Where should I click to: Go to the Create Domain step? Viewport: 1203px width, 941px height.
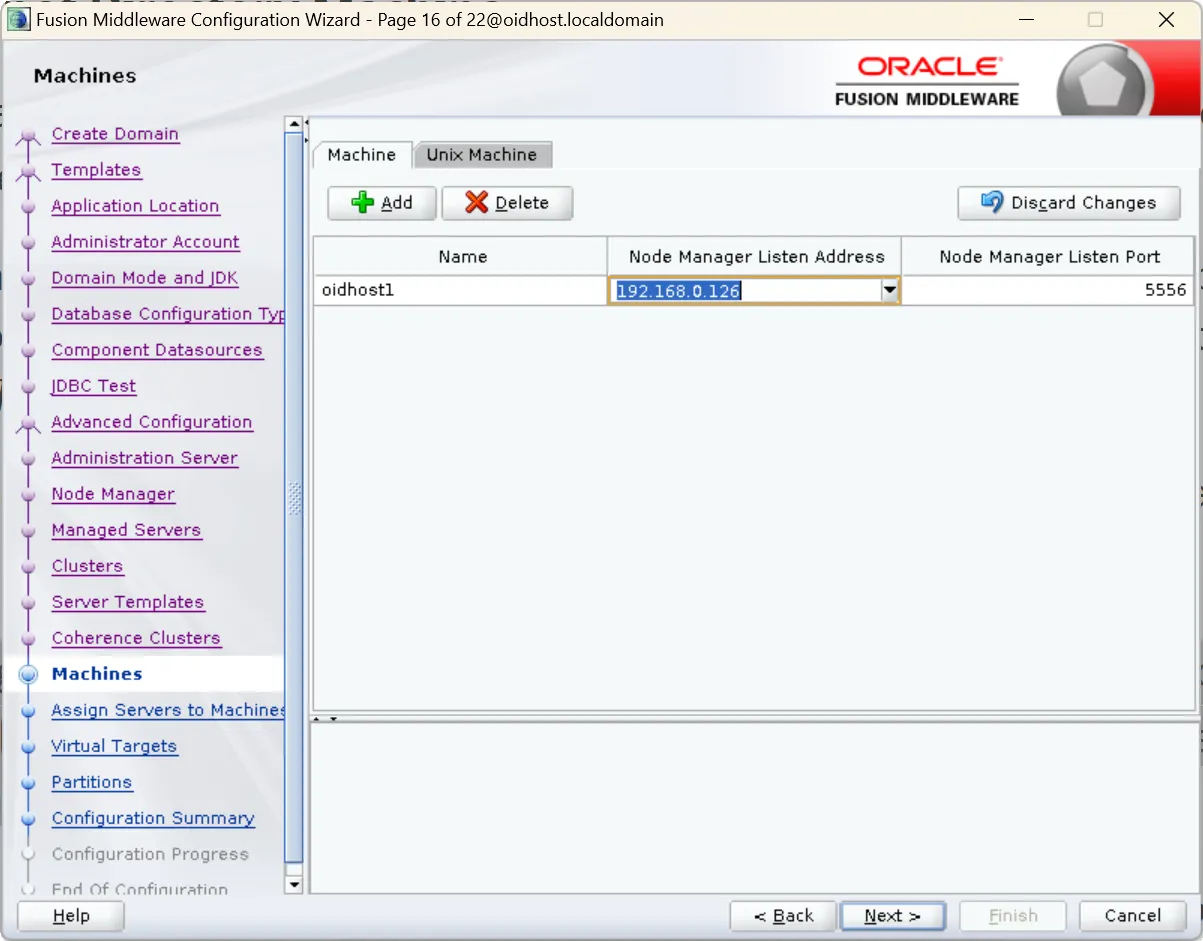[115, 134]
